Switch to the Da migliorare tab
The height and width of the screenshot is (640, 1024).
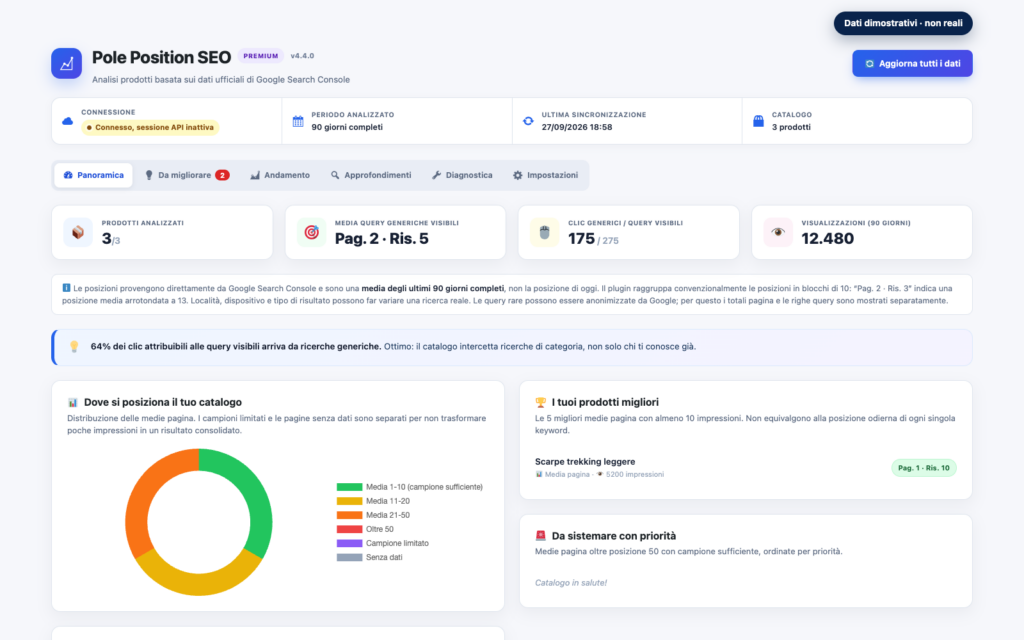(x=187, y=175)
